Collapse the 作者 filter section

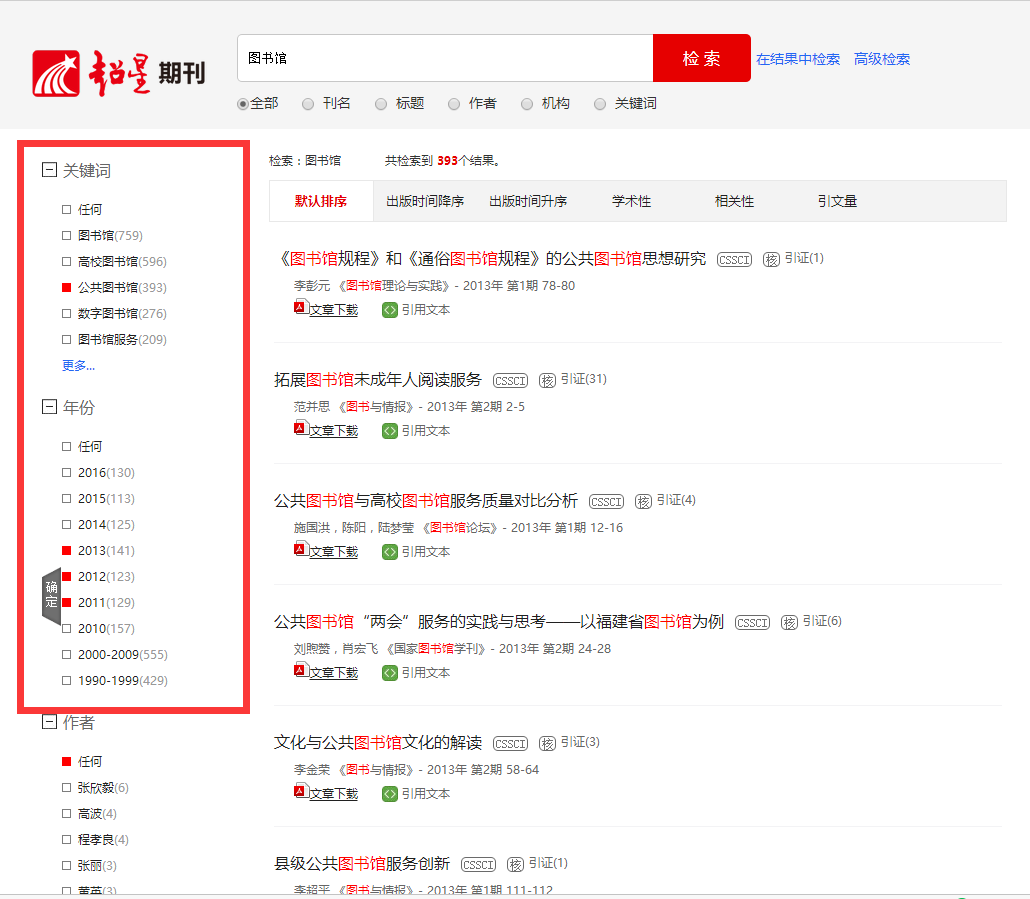tap(49, 722)
